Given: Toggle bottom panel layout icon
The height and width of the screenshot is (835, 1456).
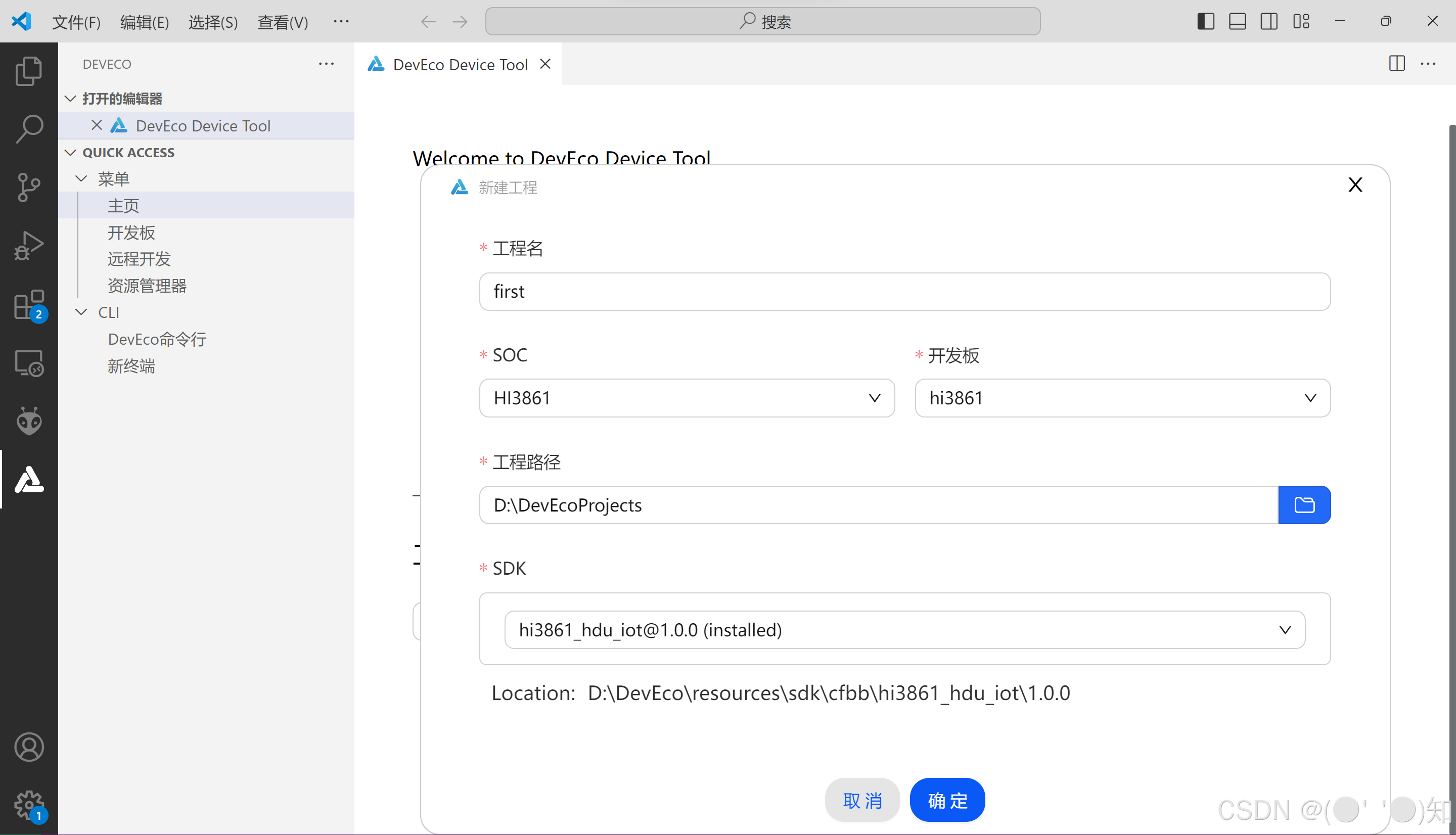Looking at the screenshot, I should (x=1237, y=22).
